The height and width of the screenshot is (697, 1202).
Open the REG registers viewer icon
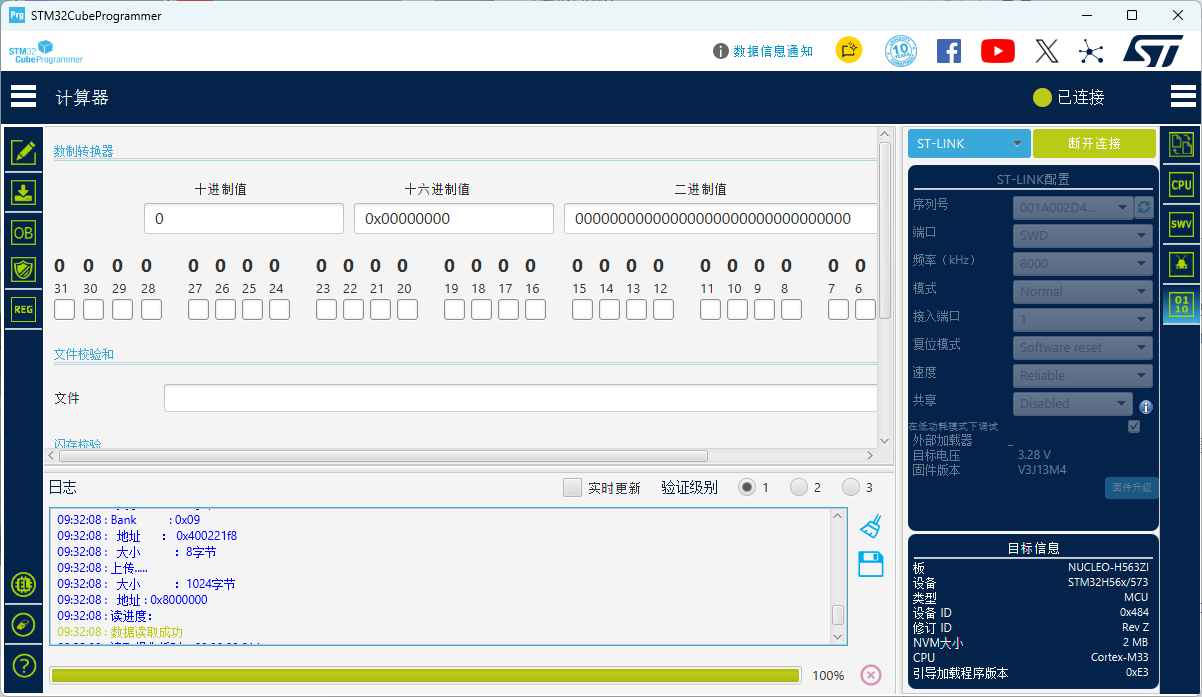tap(23, 309)
